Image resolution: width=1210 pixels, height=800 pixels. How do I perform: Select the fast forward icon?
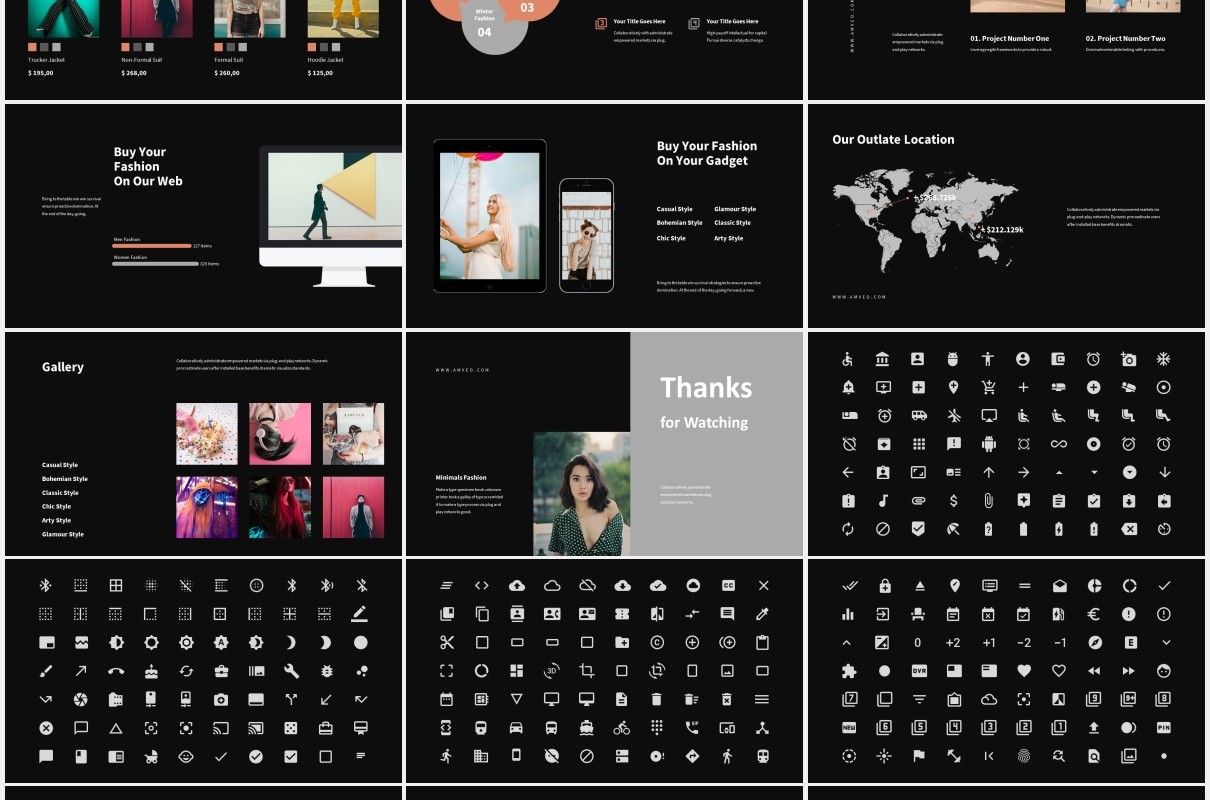1129,671
